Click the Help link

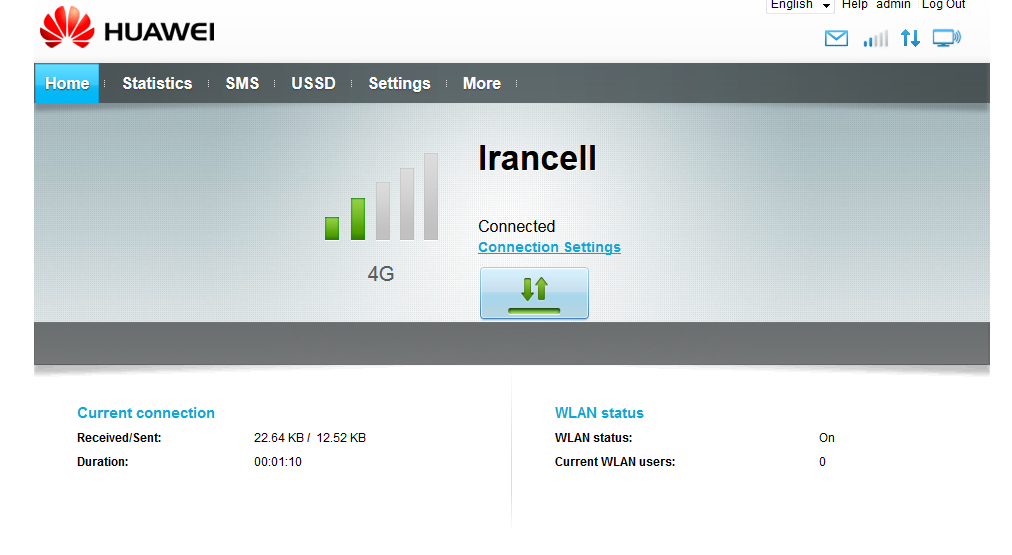[x=854, y=5]
